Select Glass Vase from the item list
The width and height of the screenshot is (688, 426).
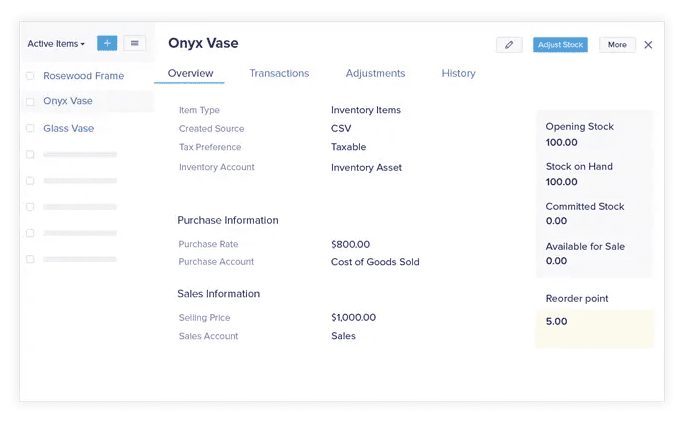(68, 128)
